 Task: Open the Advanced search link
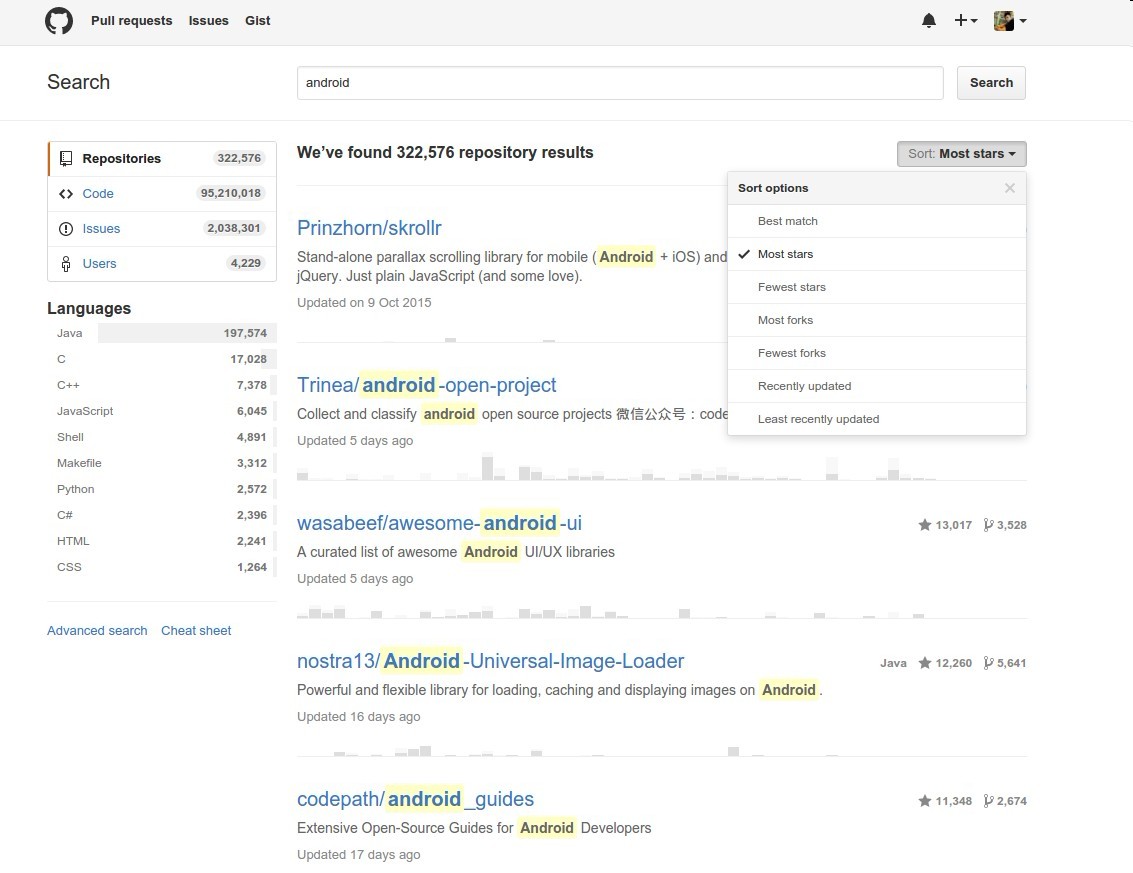(x=97, y=631)
